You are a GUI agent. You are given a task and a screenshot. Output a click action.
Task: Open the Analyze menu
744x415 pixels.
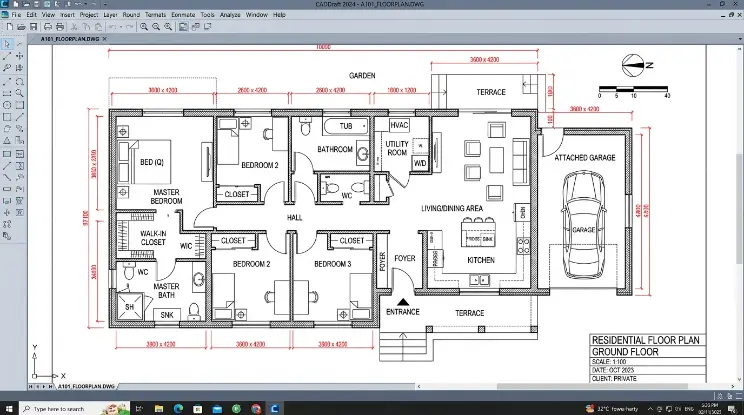[230, 15]
